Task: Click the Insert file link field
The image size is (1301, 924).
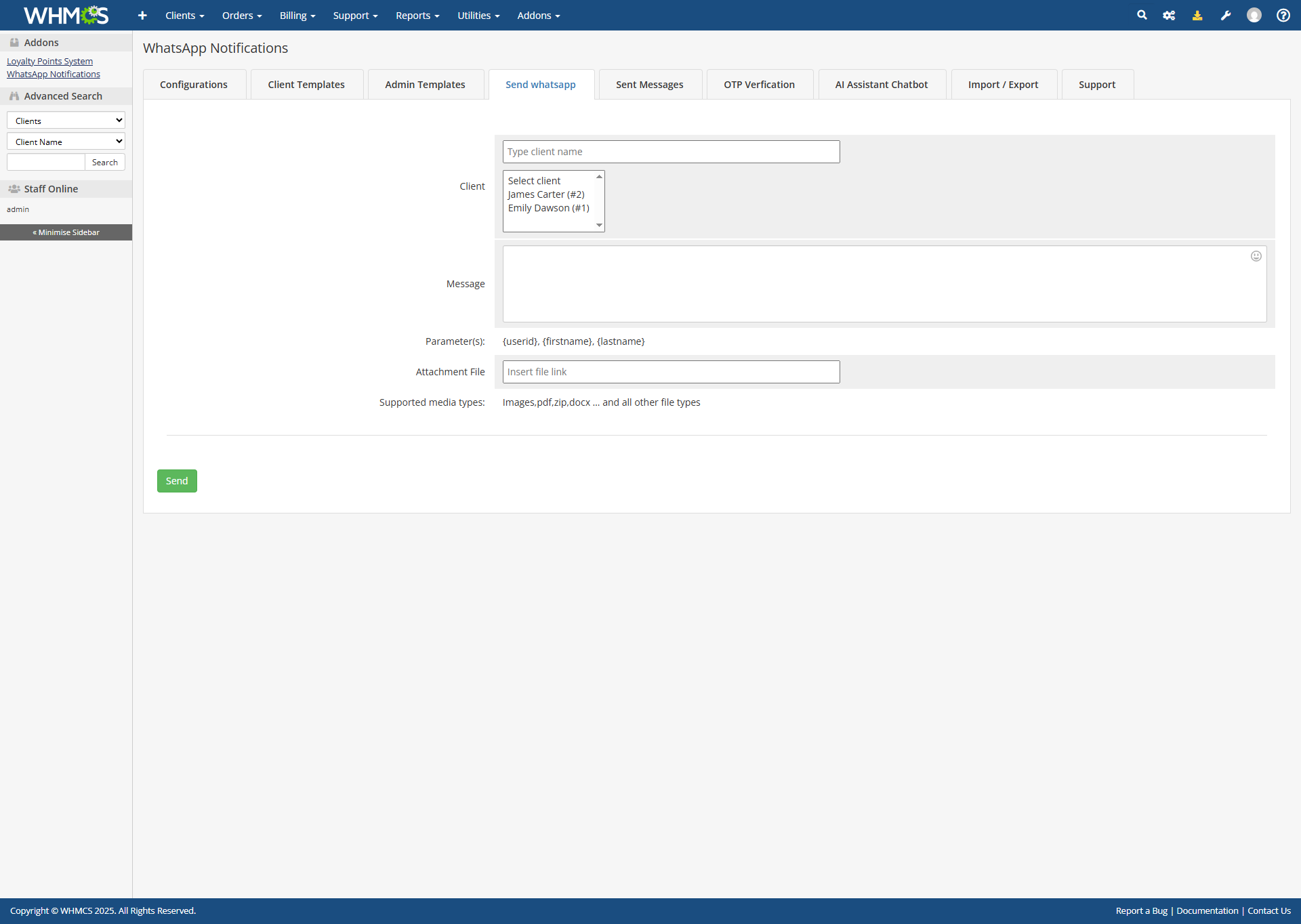Action: click(x=671, y=372)
